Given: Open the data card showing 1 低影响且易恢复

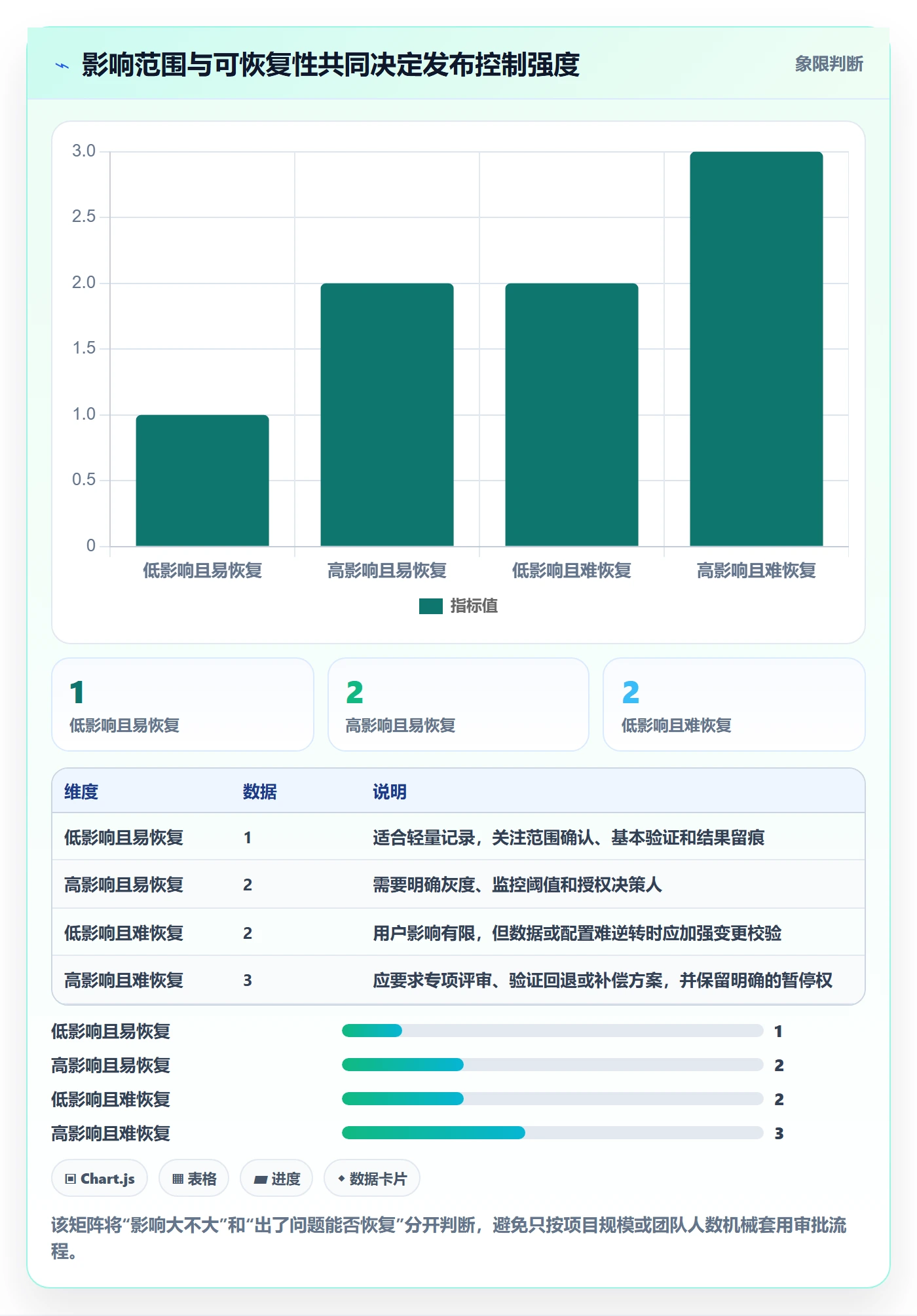Looking at the screenshot, I should coord(183,704).
